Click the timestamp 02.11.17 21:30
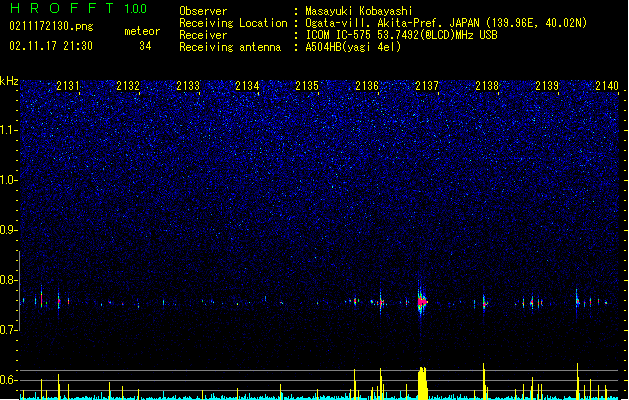Viewport: 629px width, 400px height. (51, 46)
